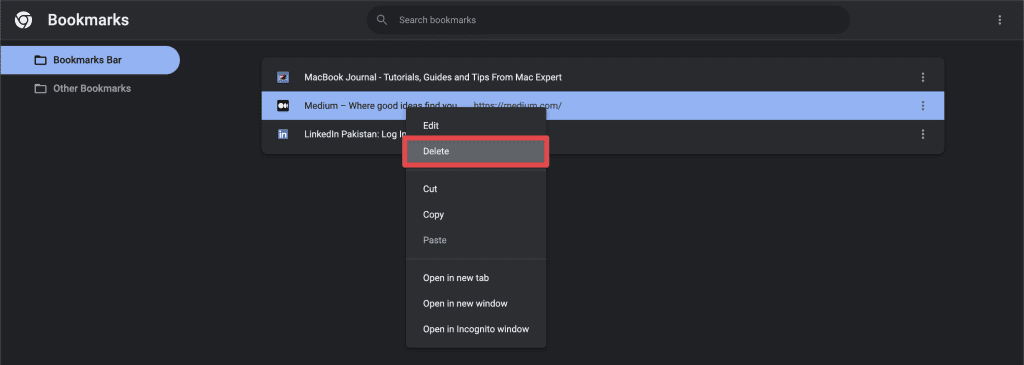
Task: Click the Chrome logo icon
Action: click(x=24, y=20)
